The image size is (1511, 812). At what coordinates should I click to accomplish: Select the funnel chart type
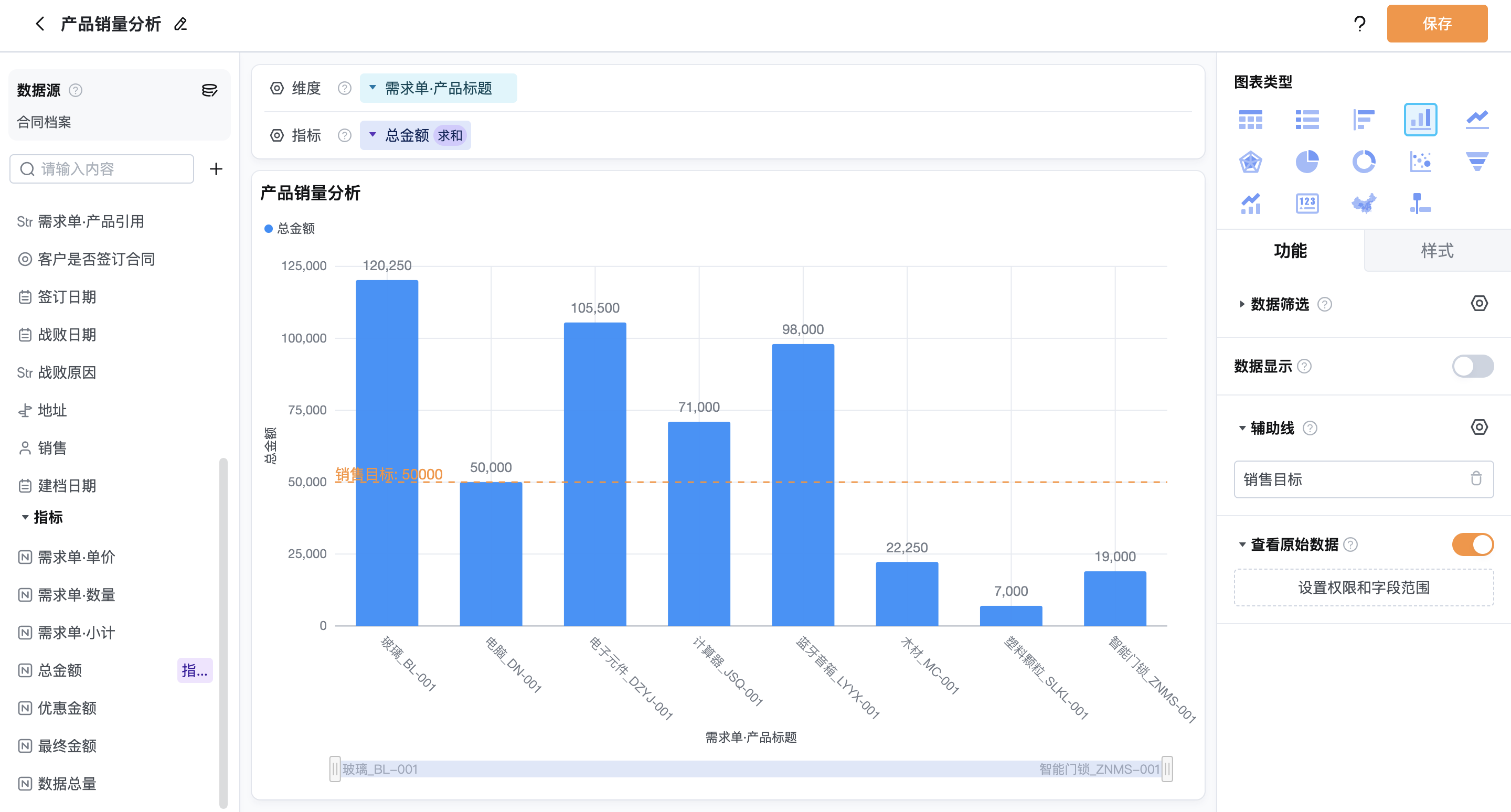(x=1477, y=162)
